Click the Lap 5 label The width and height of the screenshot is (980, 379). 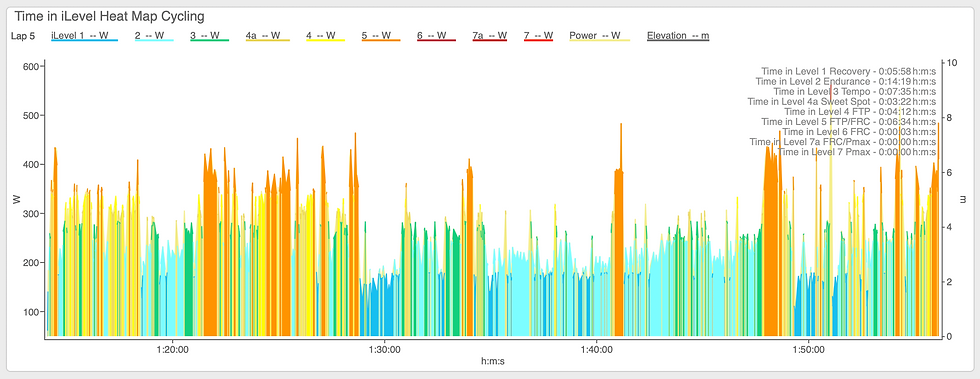pyautogui.click(x=23, y=36)
